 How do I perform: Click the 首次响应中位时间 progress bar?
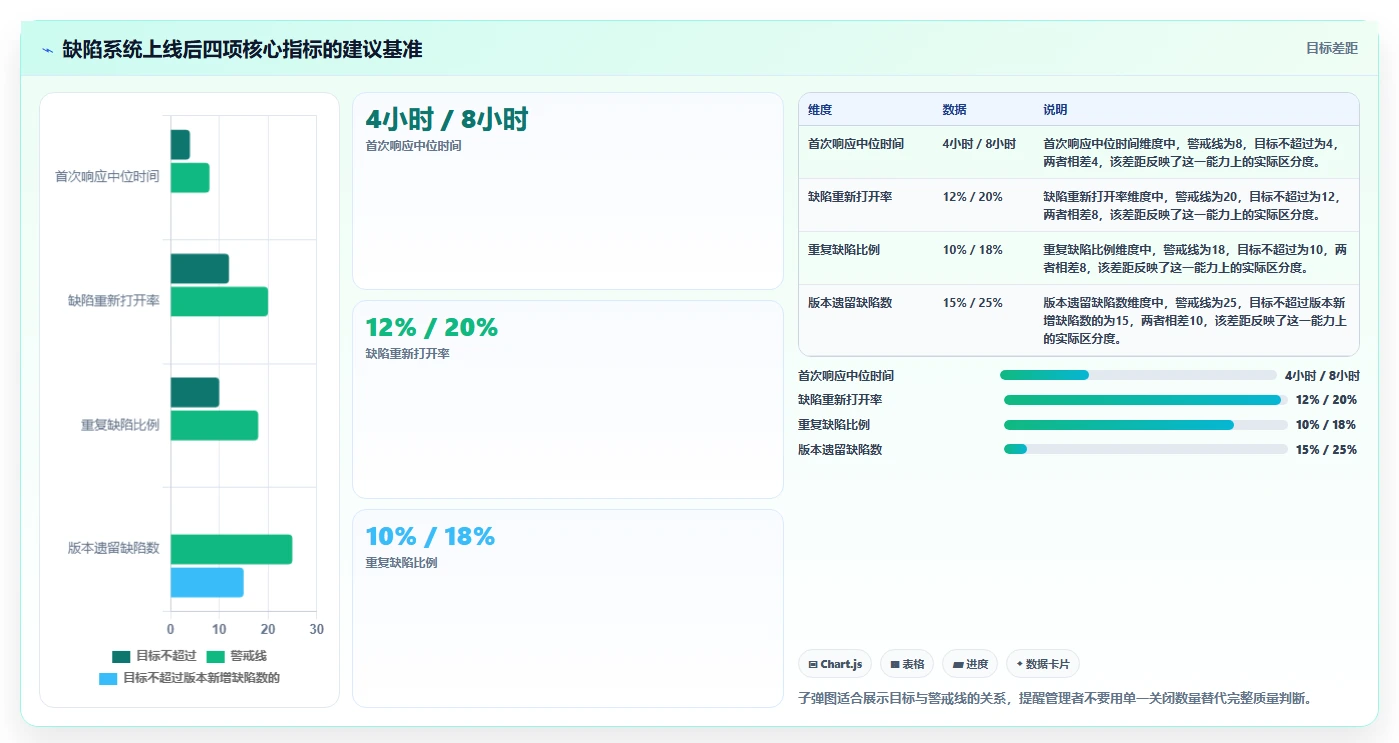click(1138, 375)
